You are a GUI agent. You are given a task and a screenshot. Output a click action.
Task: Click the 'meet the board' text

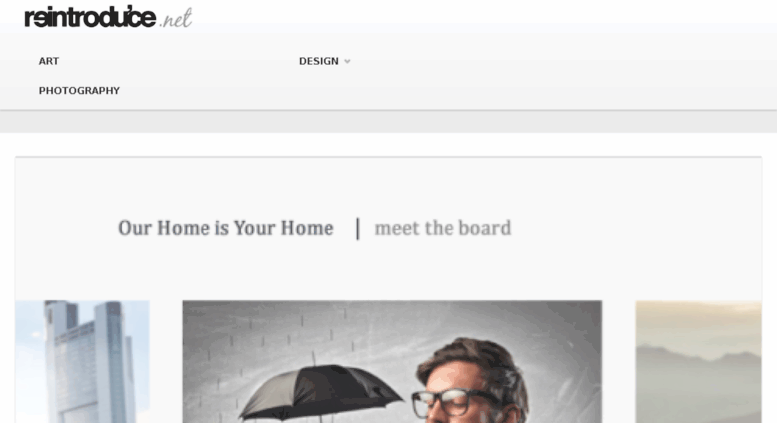click(443, 228)
